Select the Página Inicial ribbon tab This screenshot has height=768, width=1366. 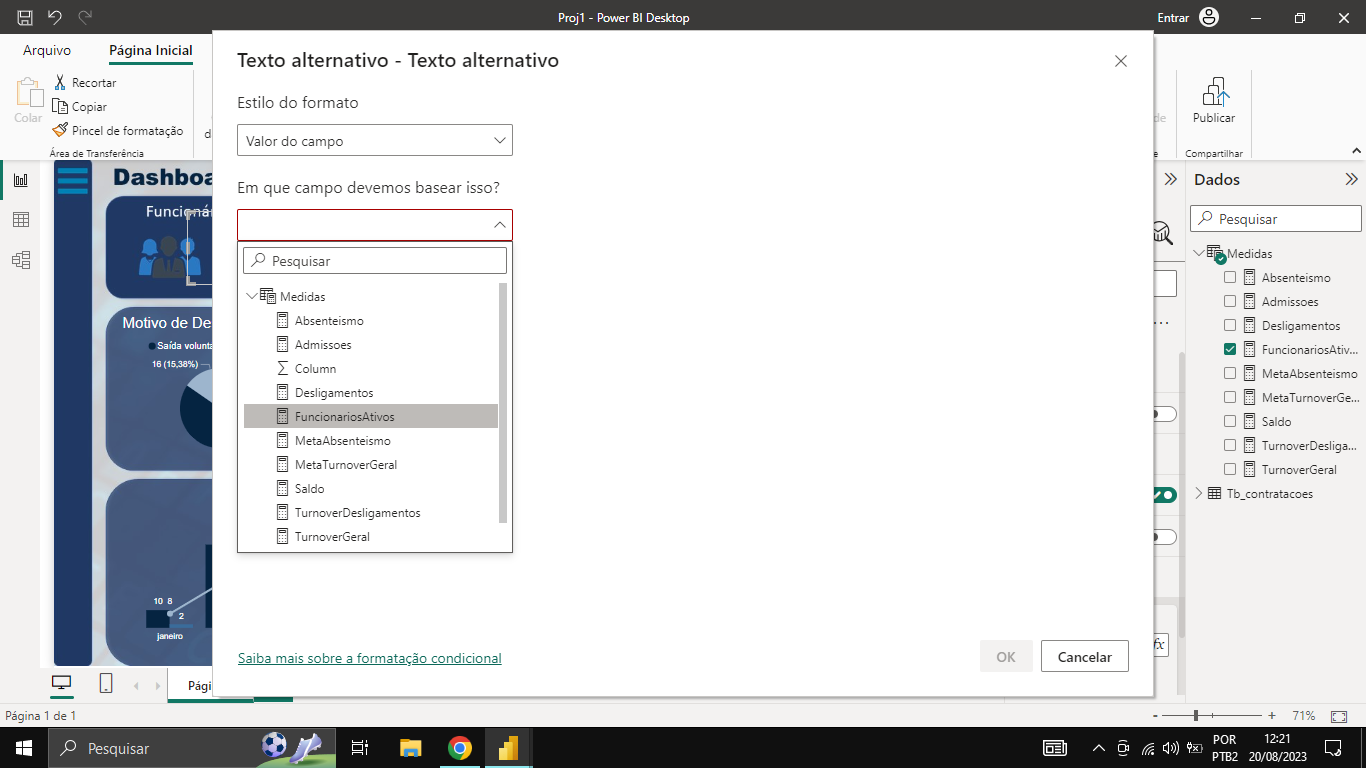tap(150, 50)
